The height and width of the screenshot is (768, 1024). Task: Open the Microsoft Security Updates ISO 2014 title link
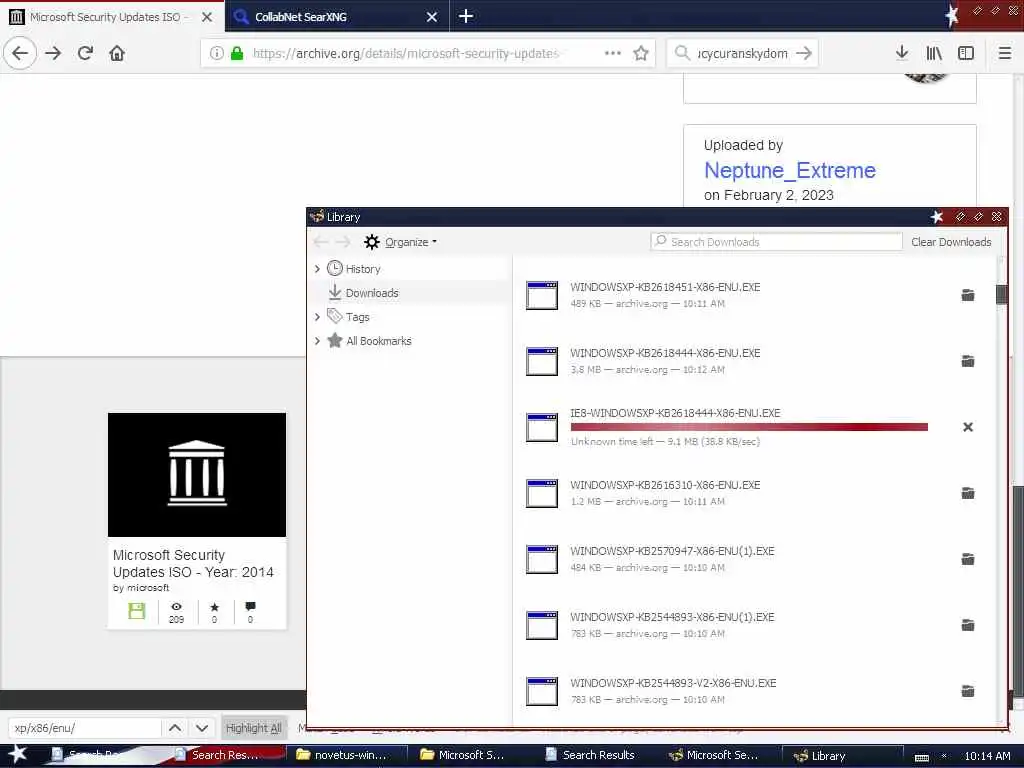193,564
